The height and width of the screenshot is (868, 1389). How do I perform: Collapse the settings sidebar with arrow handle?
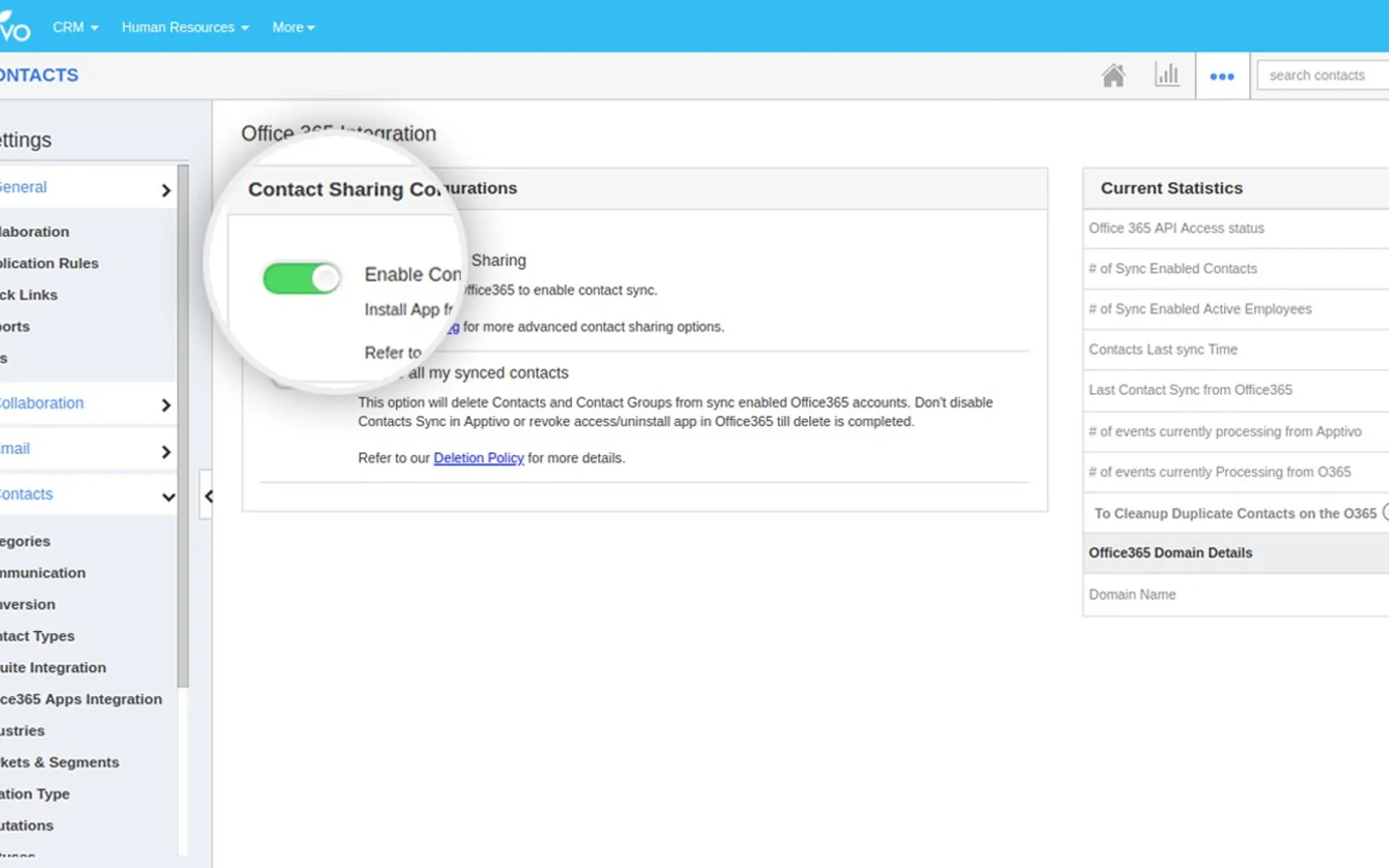click(207, 496)
